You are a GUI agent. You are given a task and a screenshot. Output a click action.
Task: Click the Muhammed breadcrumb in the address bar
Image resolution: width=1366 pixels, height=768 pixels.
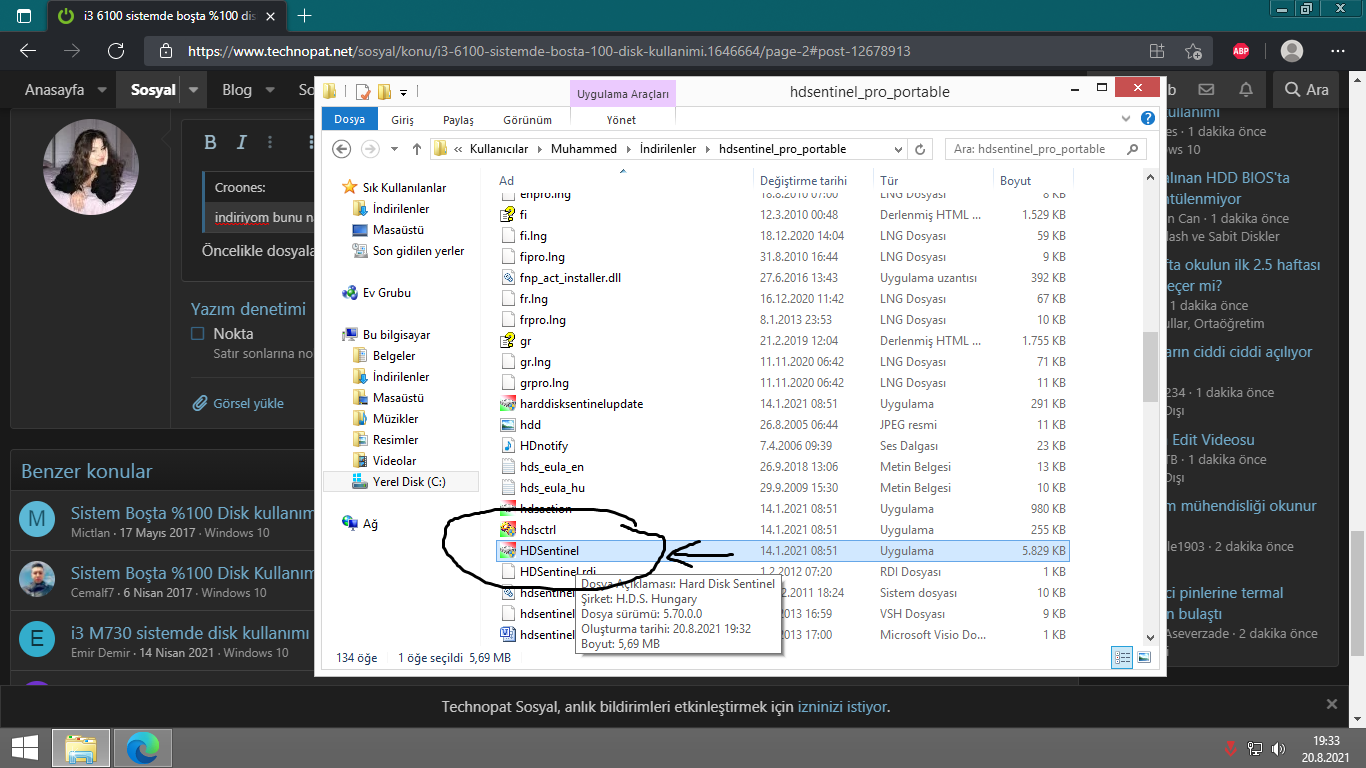click(x=585, y=149)
